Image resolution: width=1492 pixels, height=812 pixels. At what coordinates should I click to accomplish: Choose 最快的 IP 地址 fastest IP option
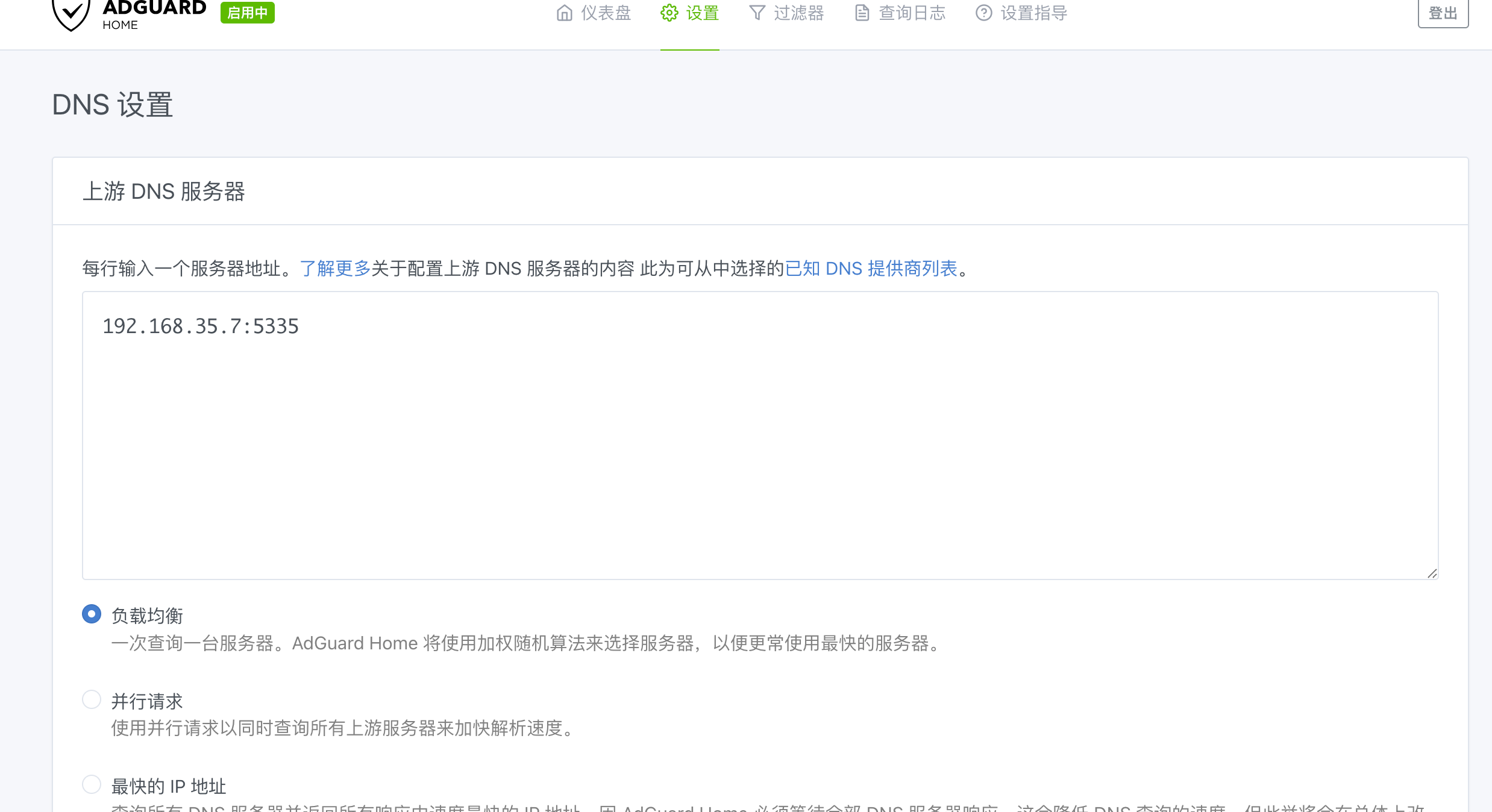[91, 784]
